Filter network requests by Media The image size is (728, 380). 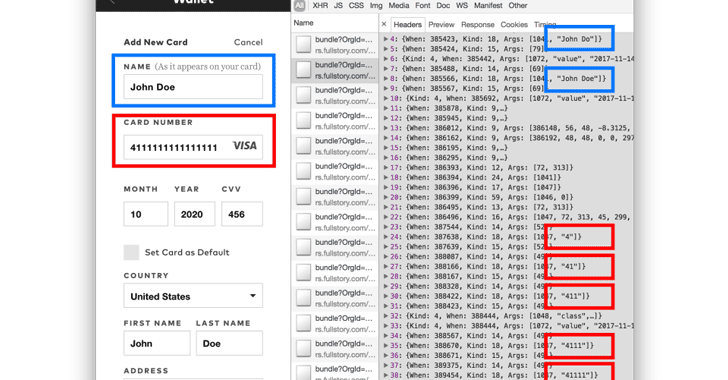click(399, 6)
